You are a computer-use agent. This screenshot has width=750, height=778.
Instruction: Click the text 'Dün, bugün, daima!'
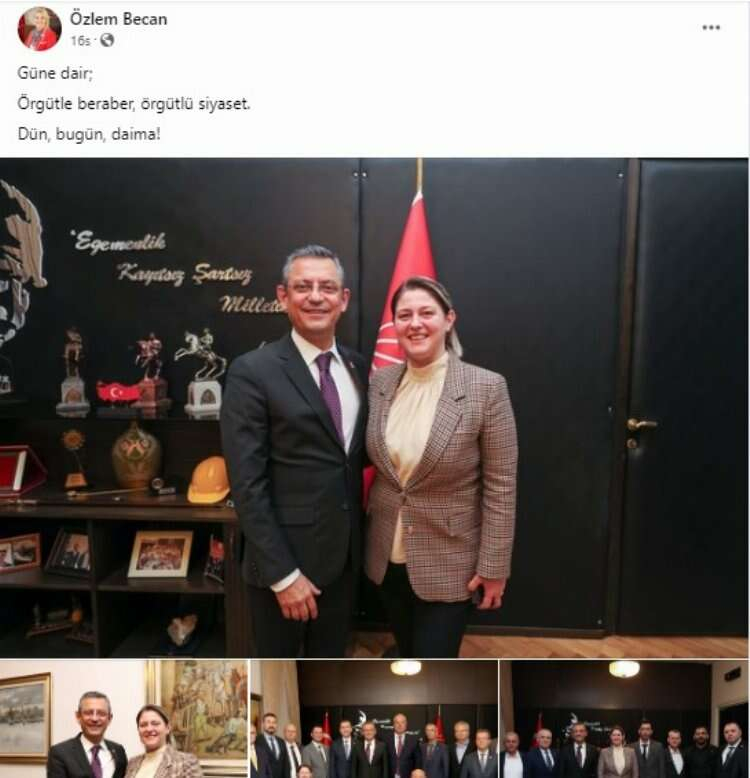(89, 134)
